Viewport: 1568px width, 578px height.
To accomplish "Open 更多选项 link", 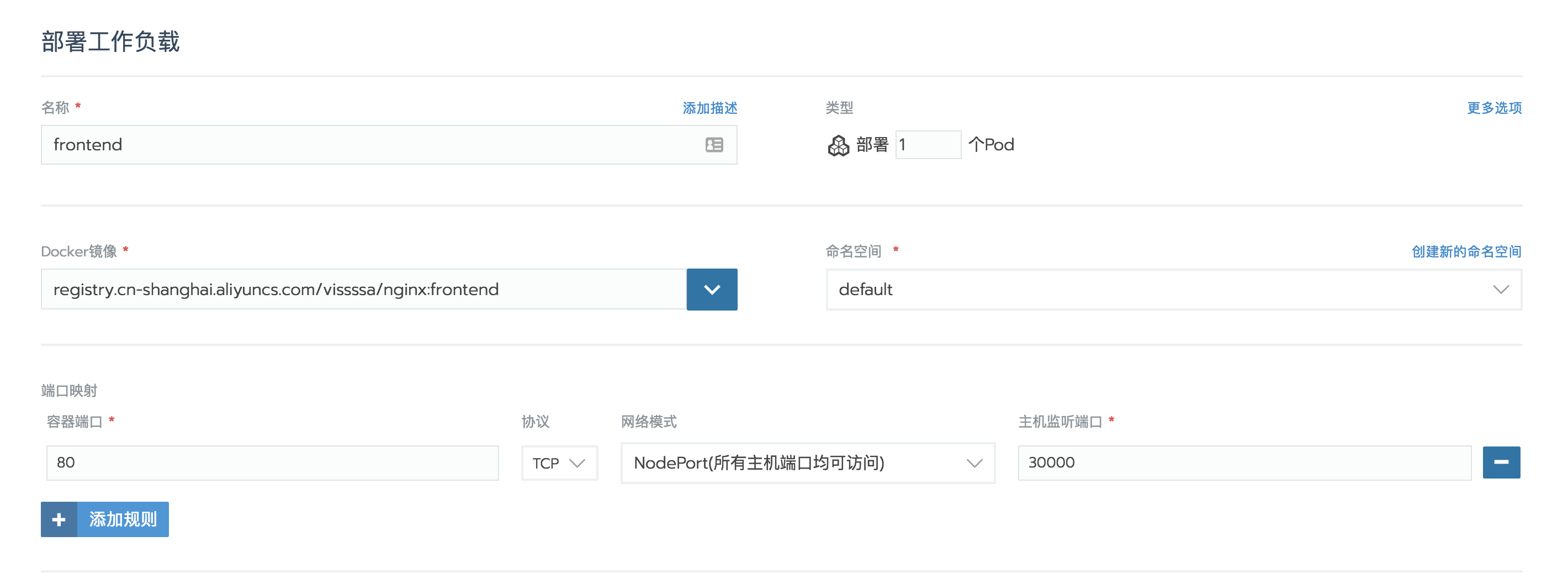I will click(1493, 108).
